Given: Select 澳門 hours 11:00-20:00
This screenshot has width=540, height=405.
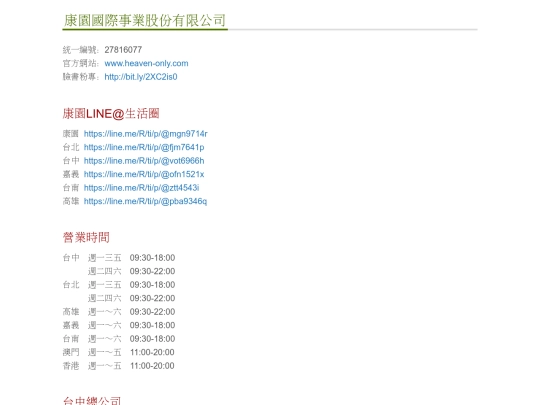Looking at the screenshot, I should point(152,352).
